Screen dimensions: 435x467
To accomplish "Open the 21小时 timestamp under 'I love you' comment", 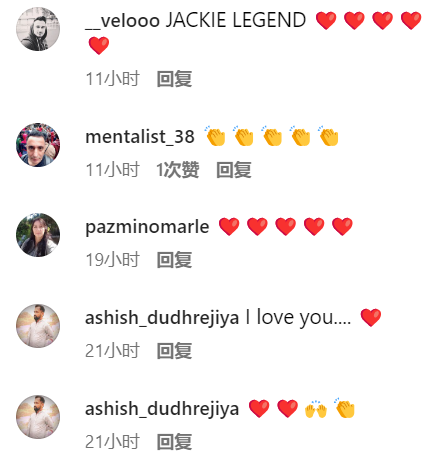I will pyautogui.click(x=112, y=351).
